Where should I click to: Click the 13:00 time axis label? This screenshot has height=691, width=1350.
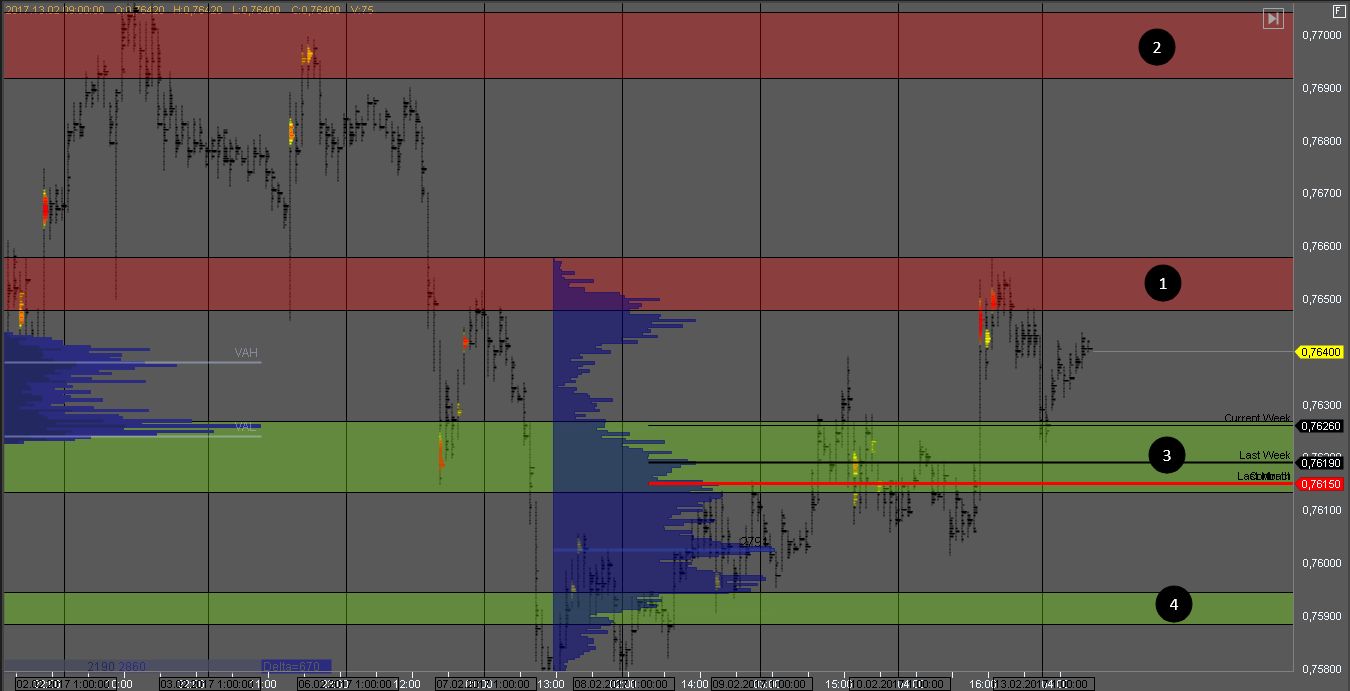(x=551, y=684)
